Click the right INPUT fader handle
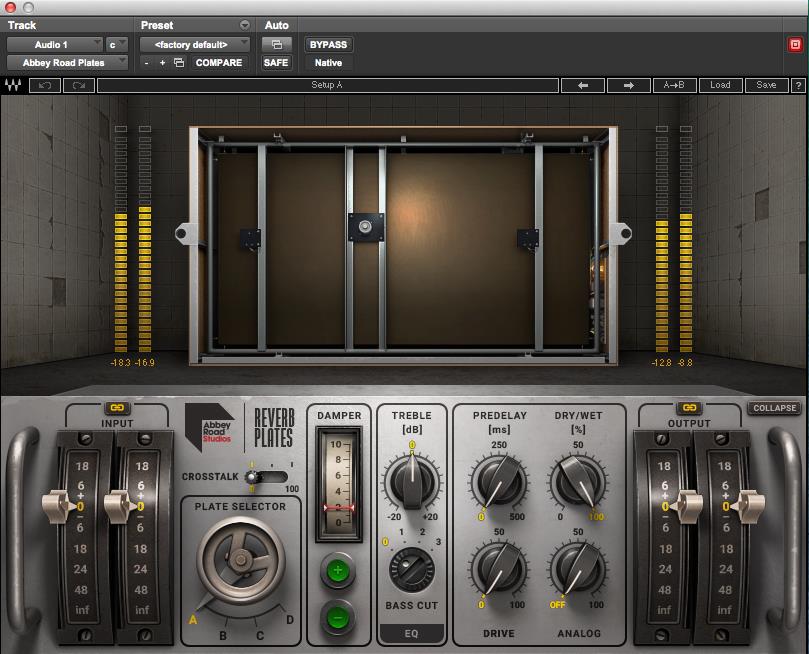809x654 pixels. click(119, 506)
